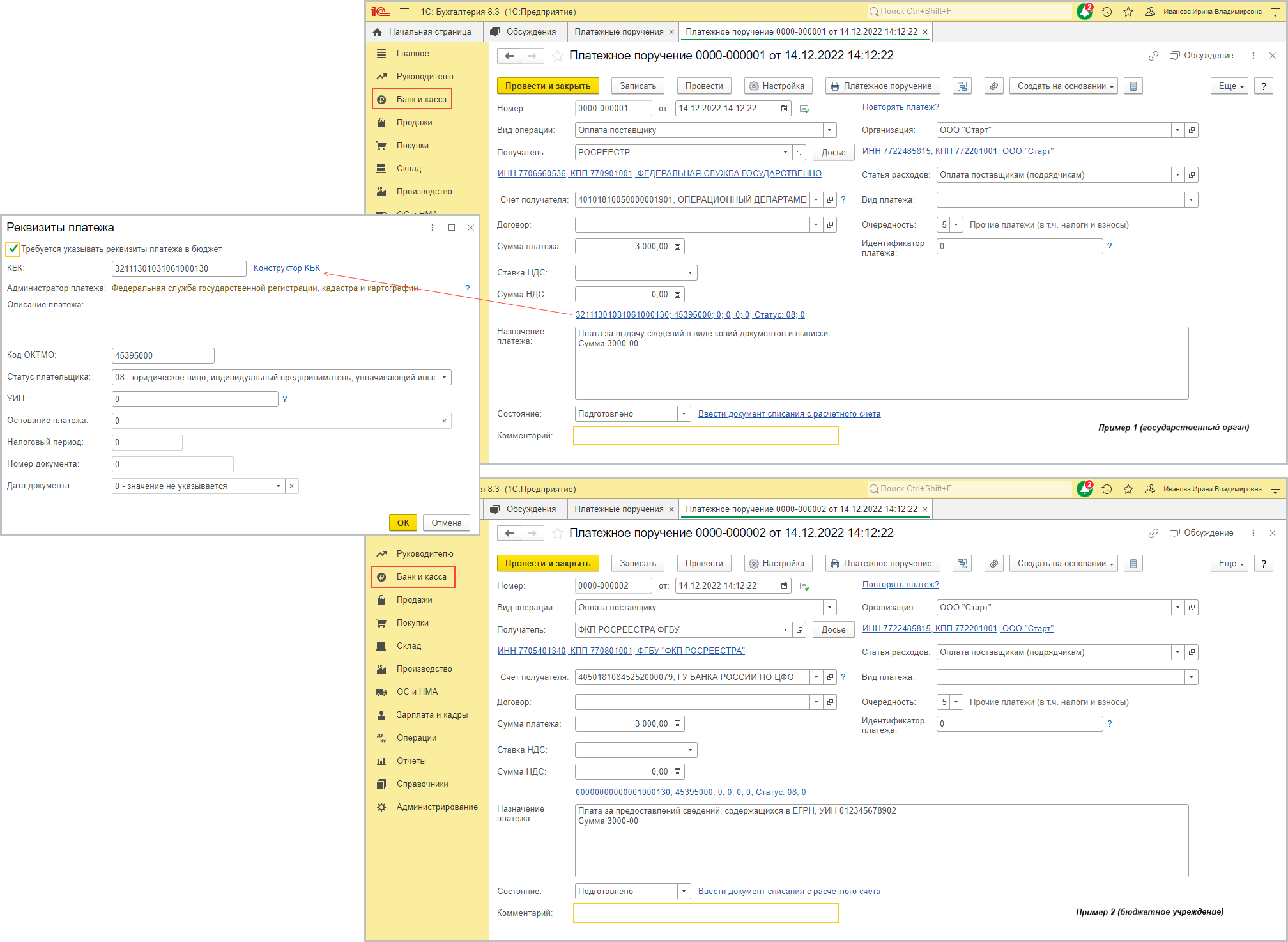Image resolution: width=1288 pixels, height=942 pixels.
Task: Open calculator for Сумма платежа in order 0000-000001
Action: [678, 247]
